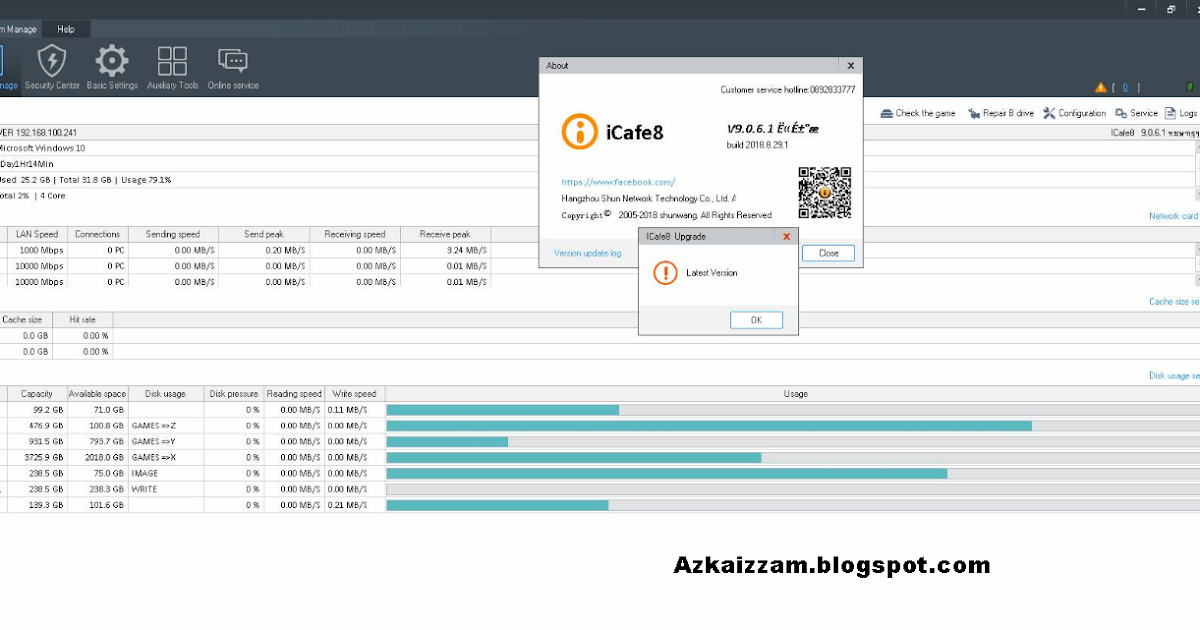Image resolution: width=1200 pixels, height=630 pixels.
Task: Open Basic Settings
Action: click(x=111, y=65)
